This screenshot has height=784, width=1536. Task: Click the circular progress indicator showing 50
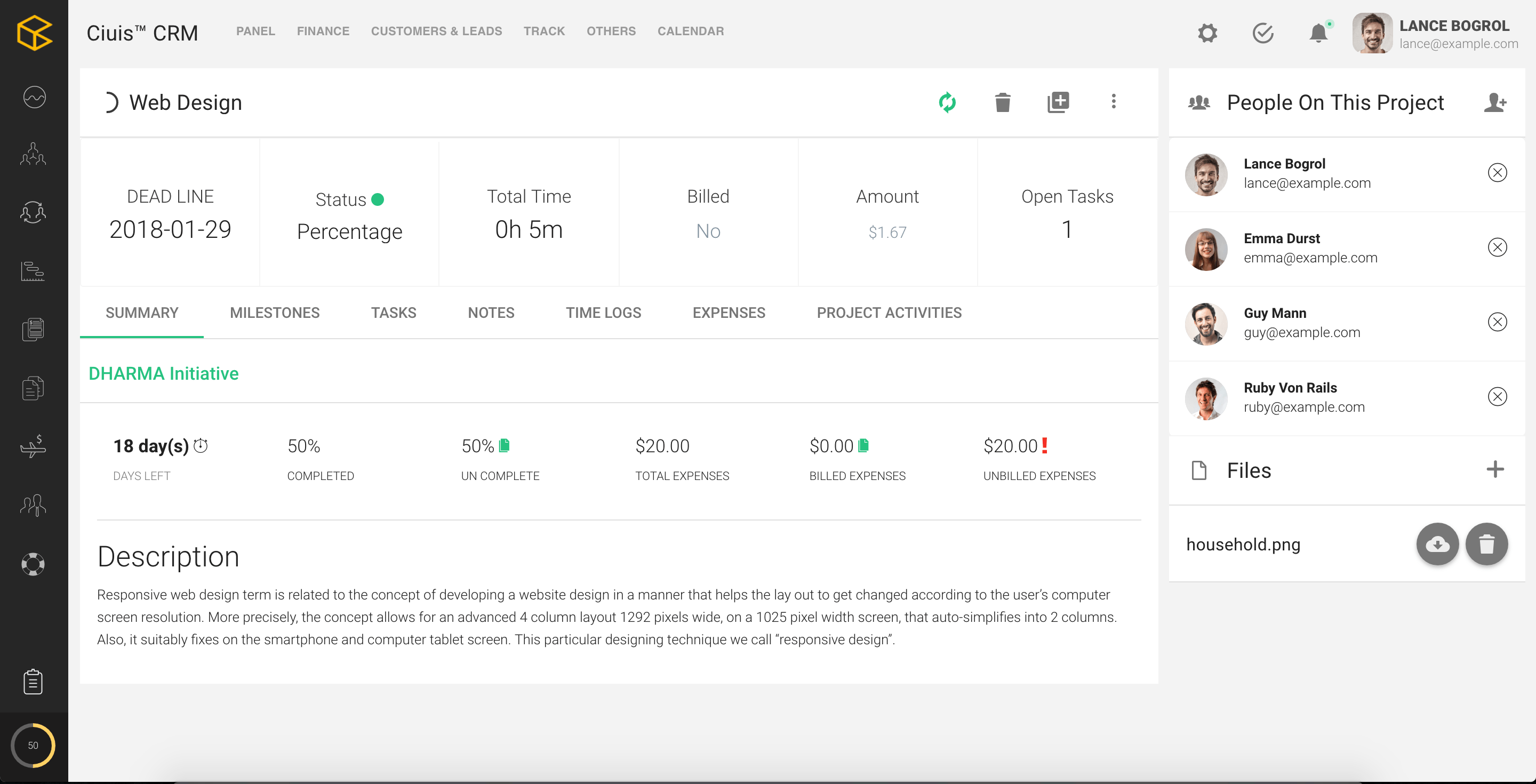coord(34,746)
